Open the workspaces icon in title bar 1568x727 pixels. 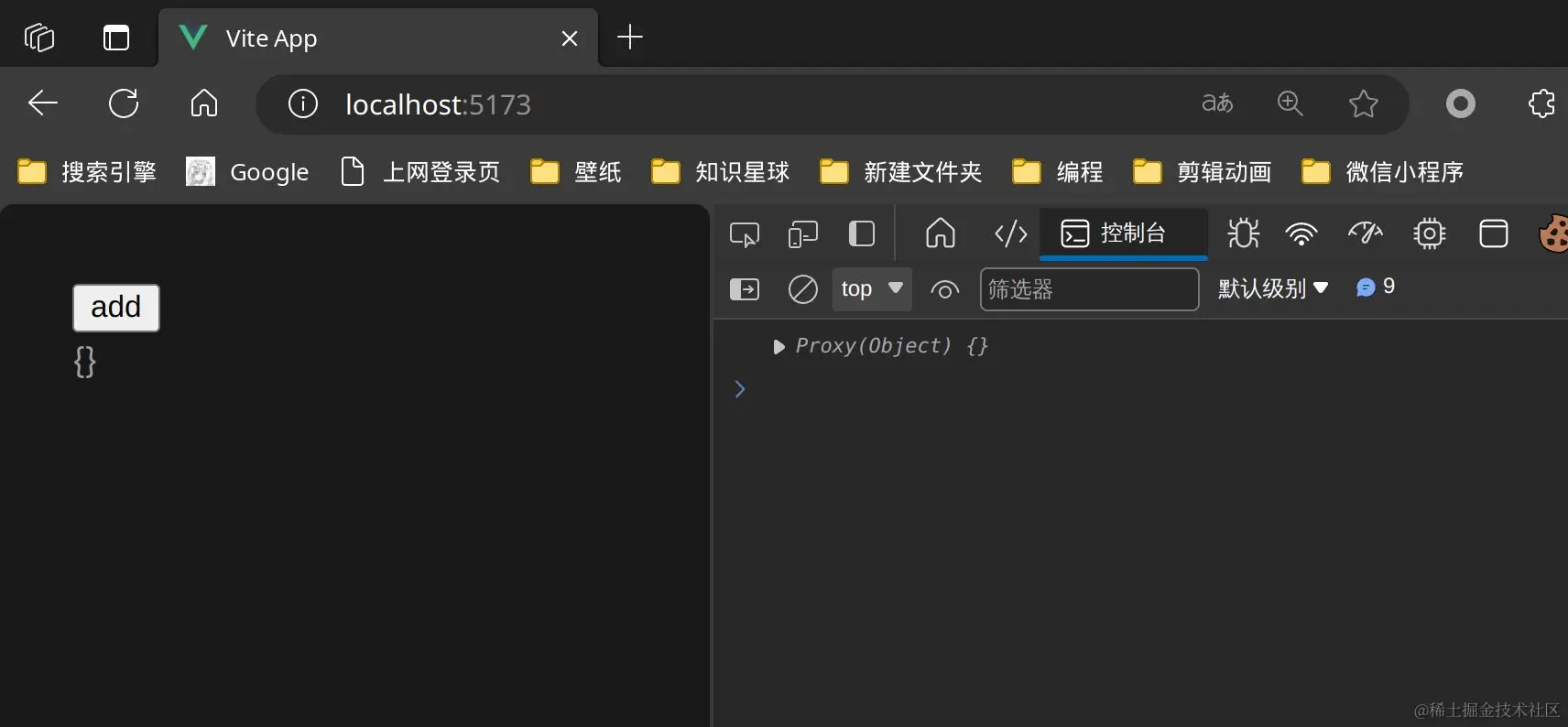pos(39,38)
